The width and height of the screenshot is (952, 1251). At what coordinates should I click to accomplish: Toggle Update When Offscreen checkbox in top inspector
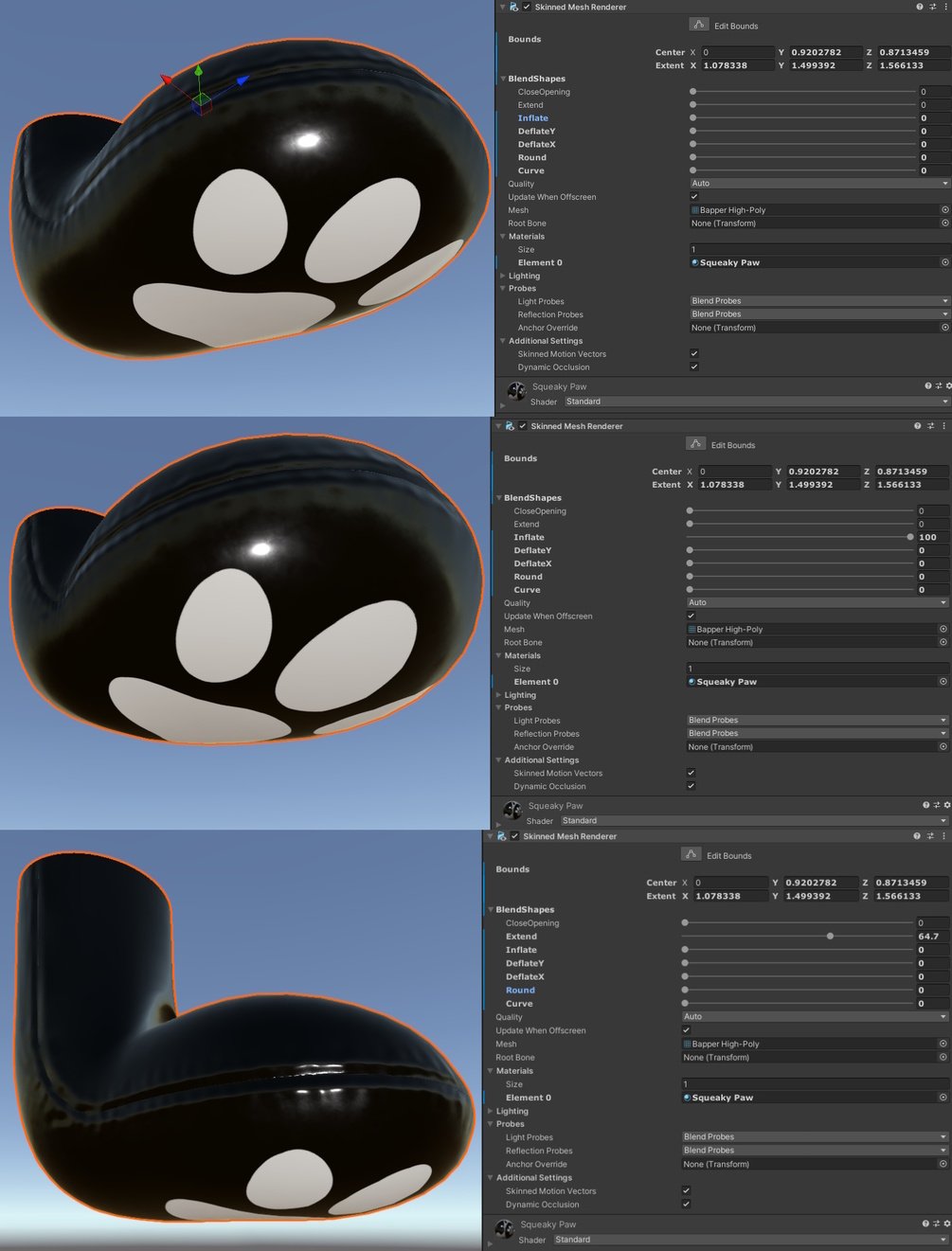694,197
